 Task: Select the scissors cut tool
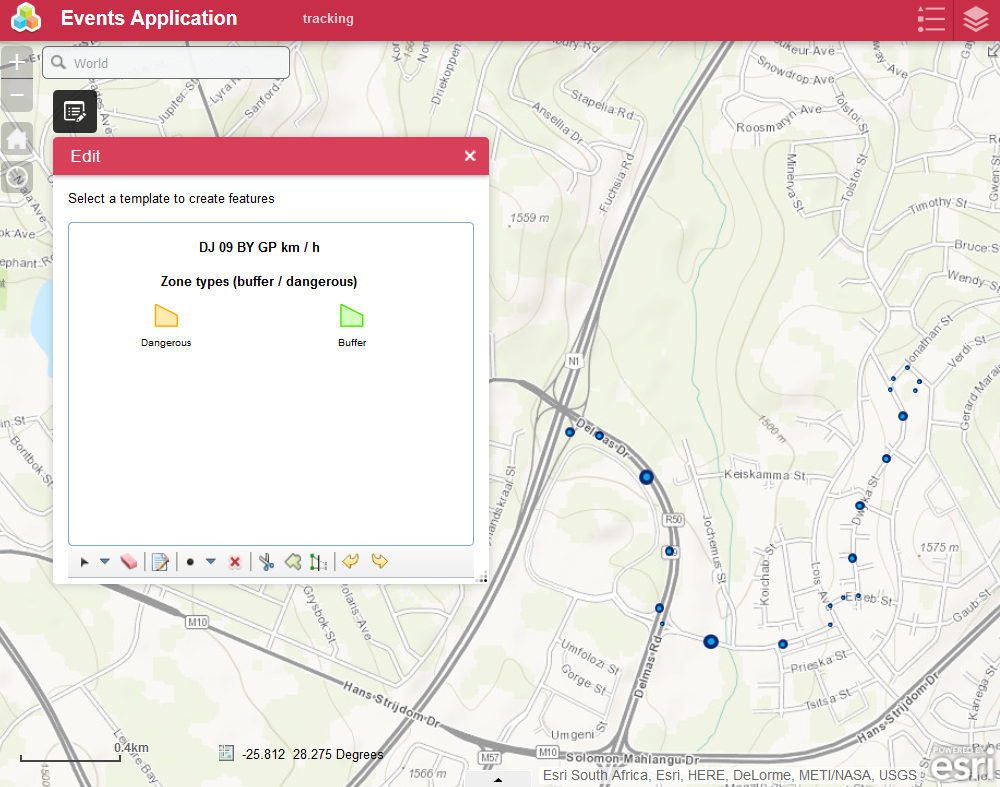click(266, 562)
